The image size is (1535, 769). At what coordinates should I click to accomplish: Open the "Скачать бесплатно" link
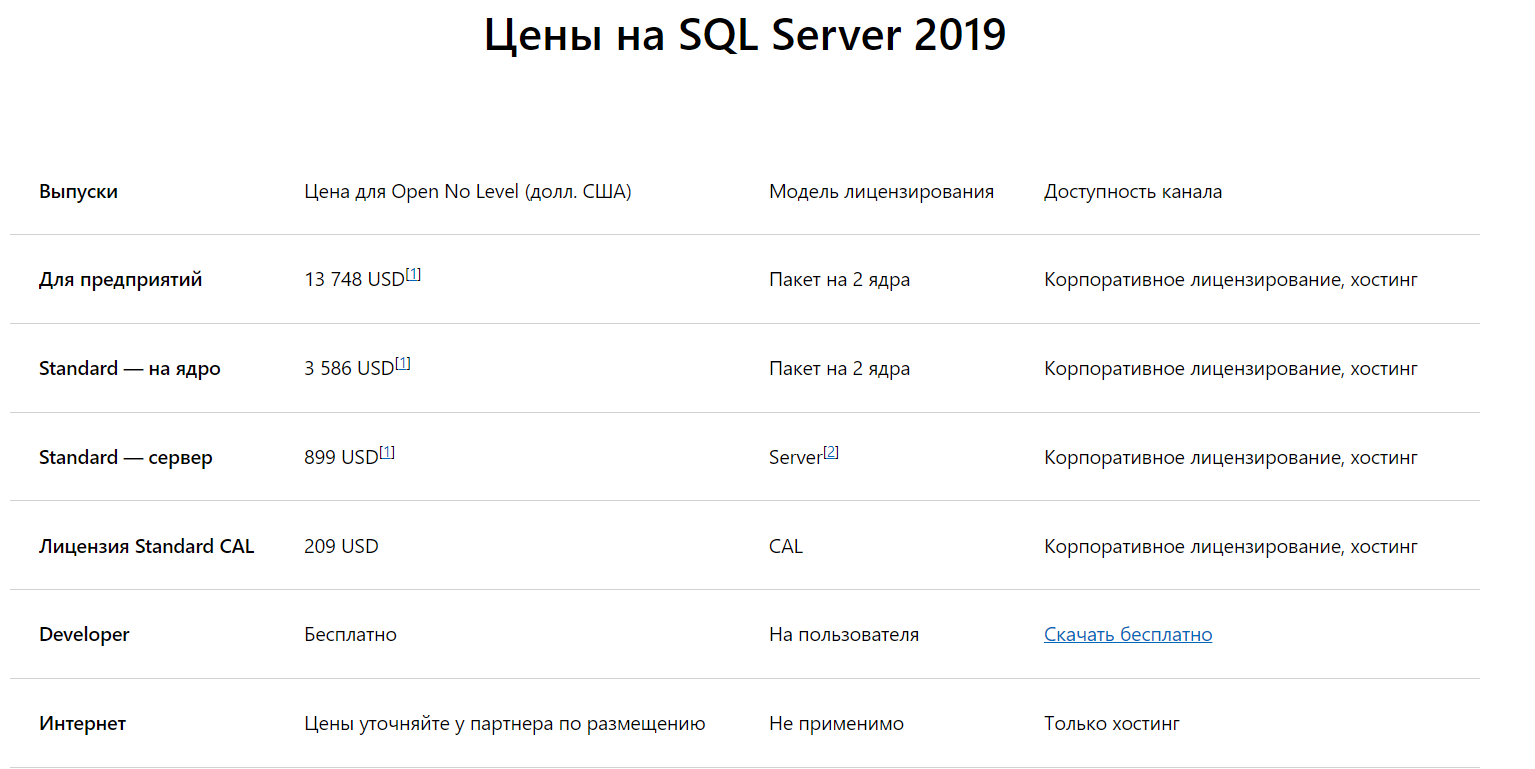tap(1128, 635)
